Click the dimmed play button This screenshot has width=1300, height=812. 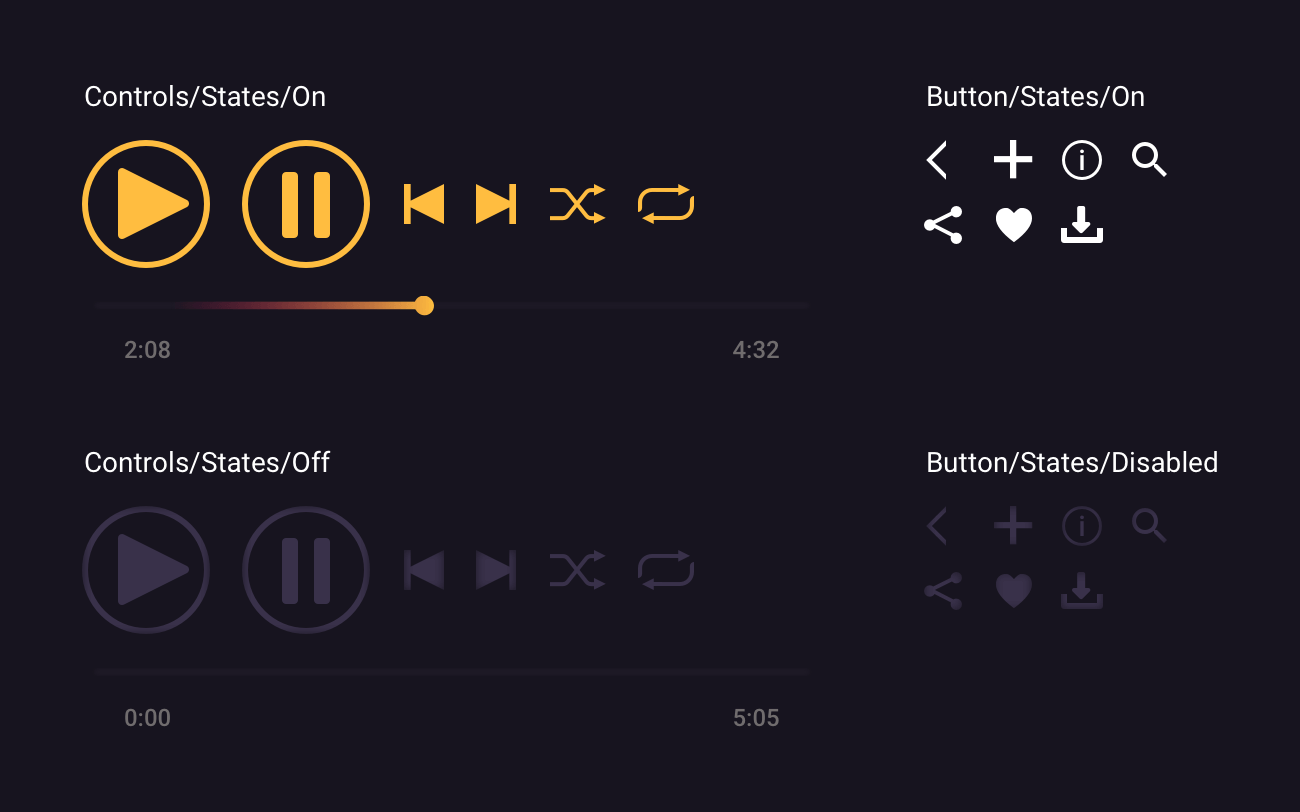pos(146,570)
